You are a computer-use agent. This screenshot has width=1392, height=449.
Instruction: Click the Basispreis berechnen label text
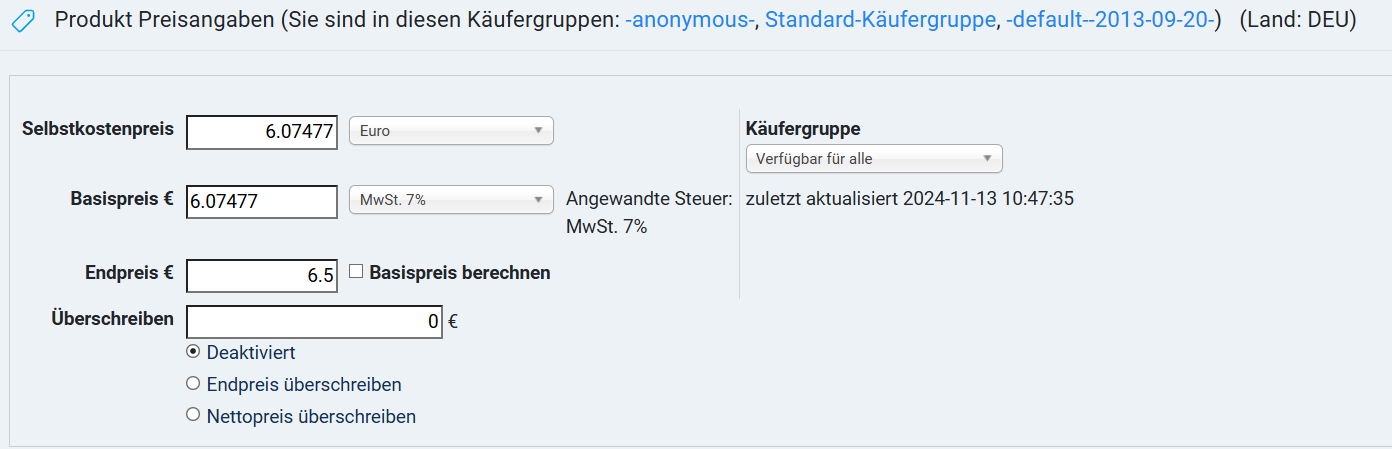460,272
